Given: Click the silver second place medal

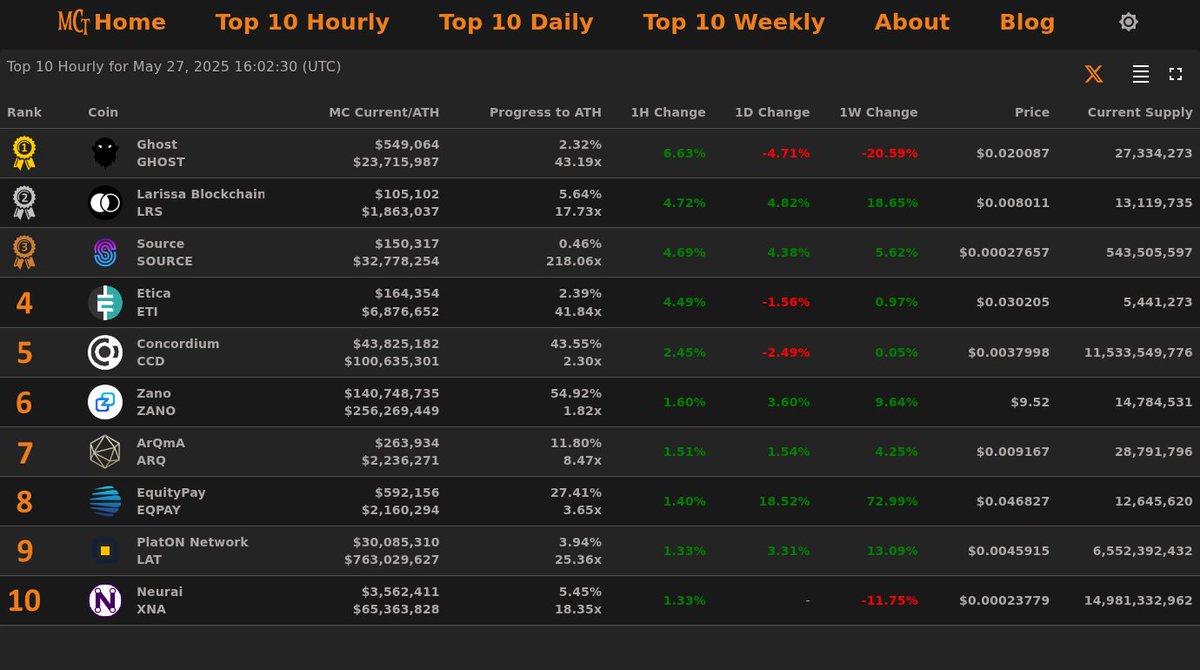Looking at the screenshot, I should (24, 203).
